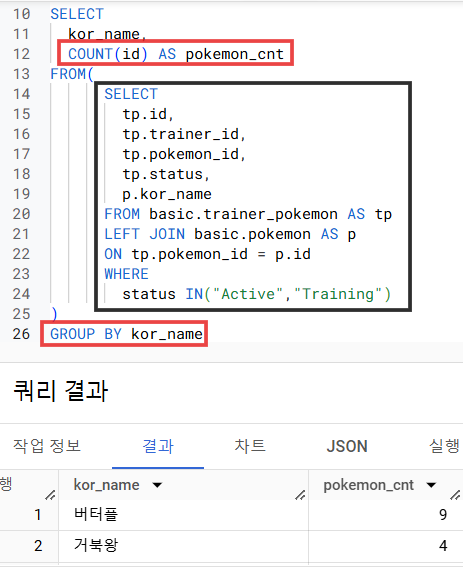Select the pokemon_cnt column header
Viewport: 463px width, 568px height.
[368, 485]
